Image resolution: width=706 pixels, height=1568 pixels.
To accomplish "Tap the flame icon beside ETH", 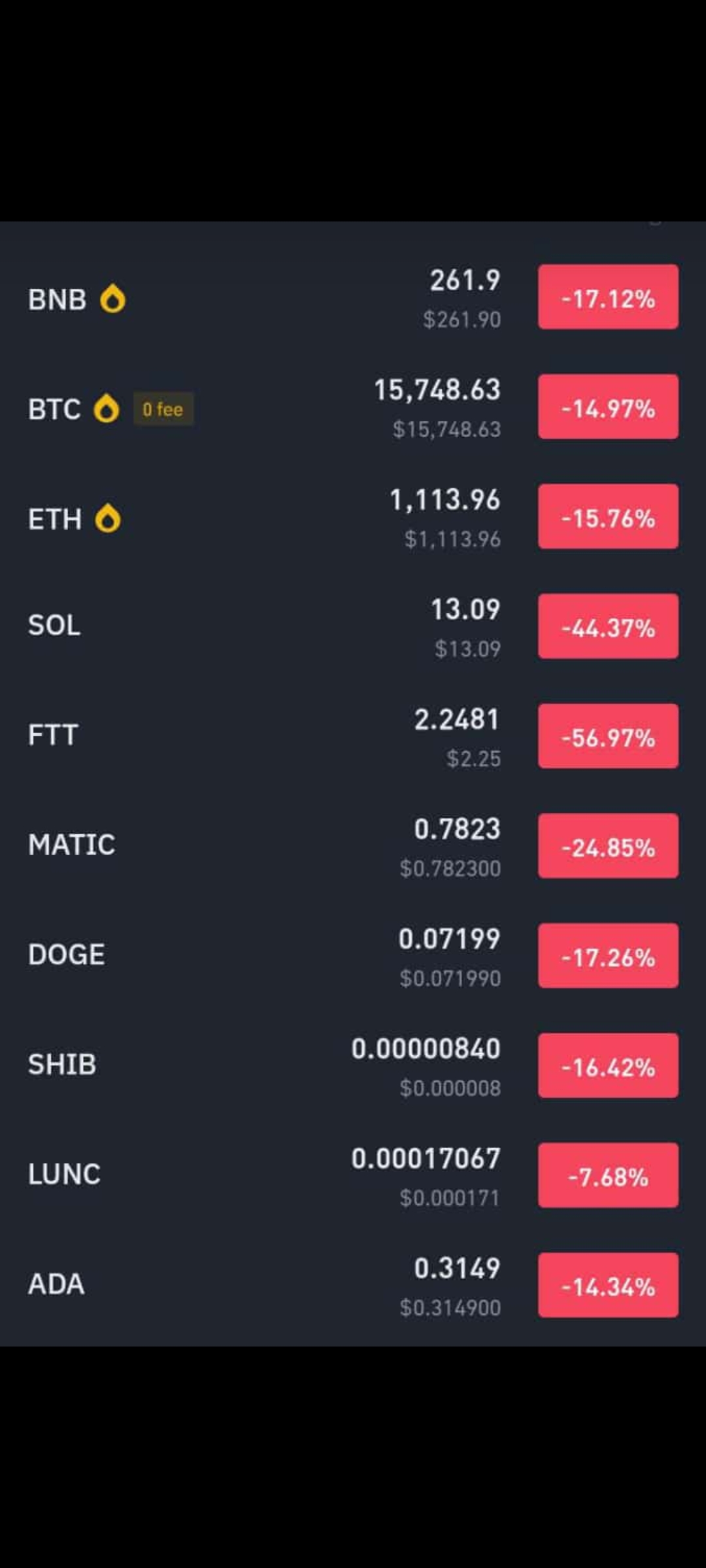I will click(x=108, y=519).
